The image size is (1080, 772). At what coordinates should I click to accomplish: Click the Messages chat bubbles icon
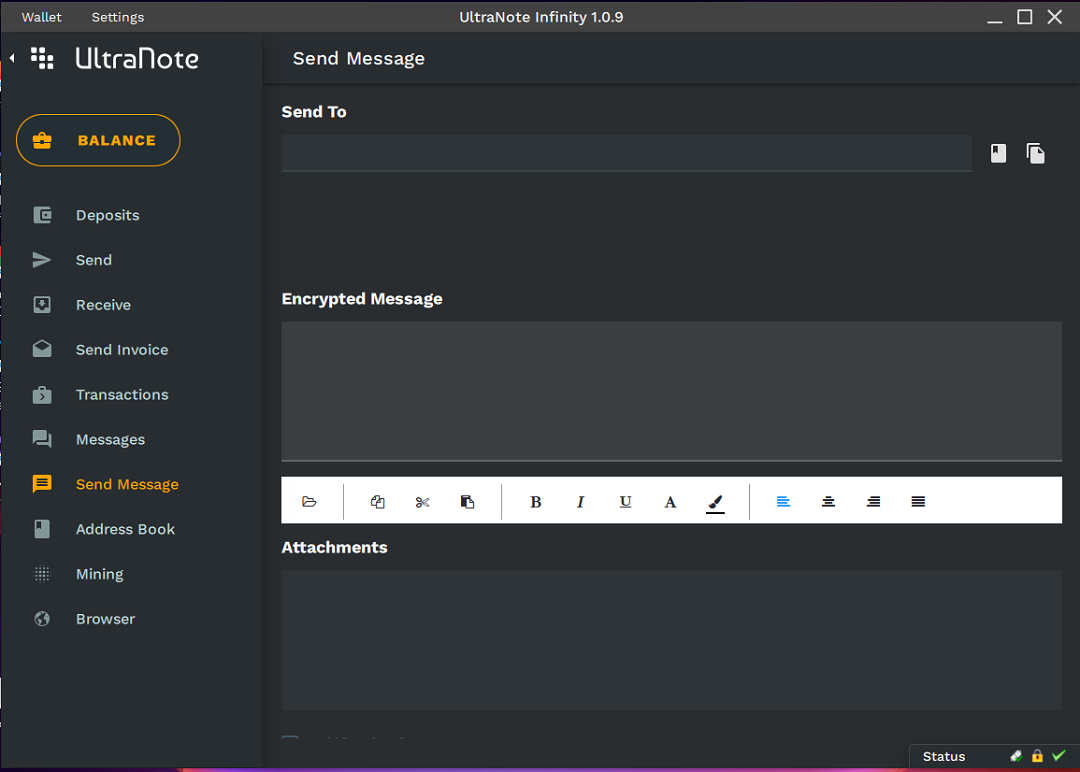(x=42, y=439)
